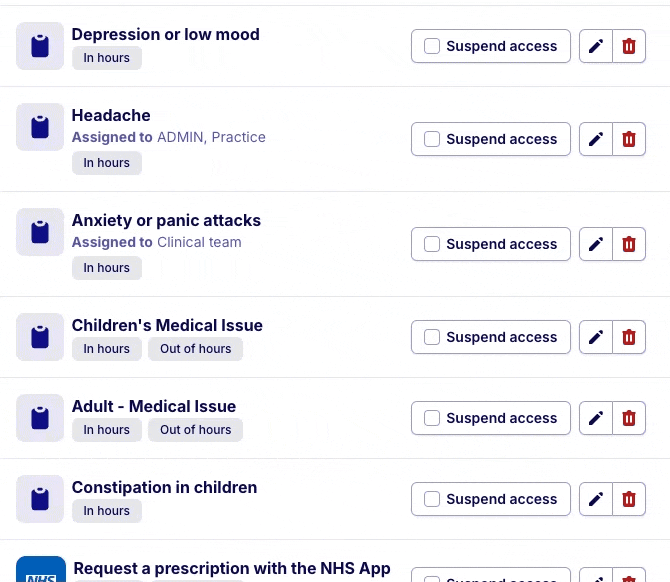The width and height of the screenshot is (670, 582).
Task: Open the editor for Children's Medical Issue
Action: coord(596,337)
